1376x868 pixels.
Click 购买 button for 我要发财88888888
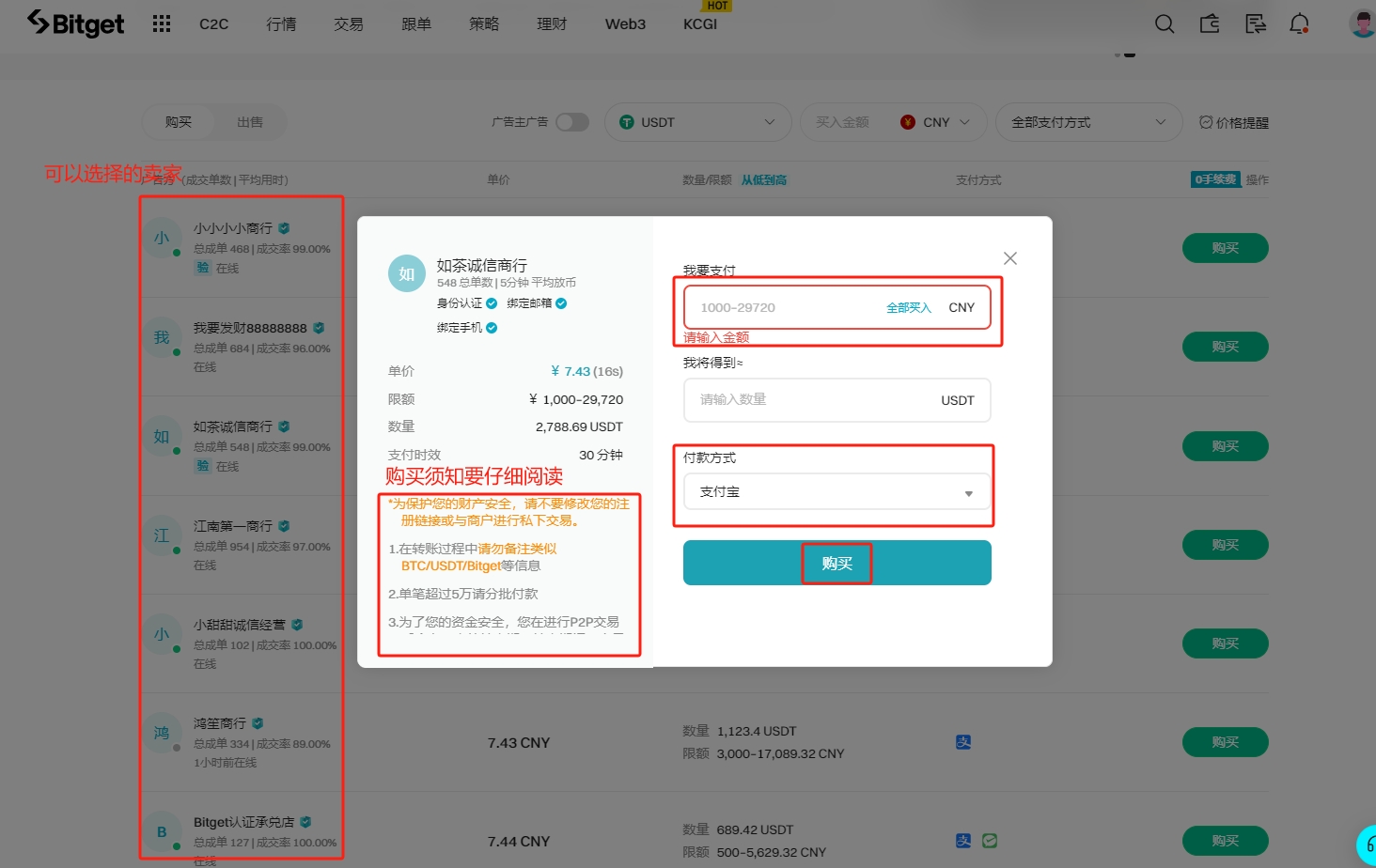click(x=1226, y=347)
